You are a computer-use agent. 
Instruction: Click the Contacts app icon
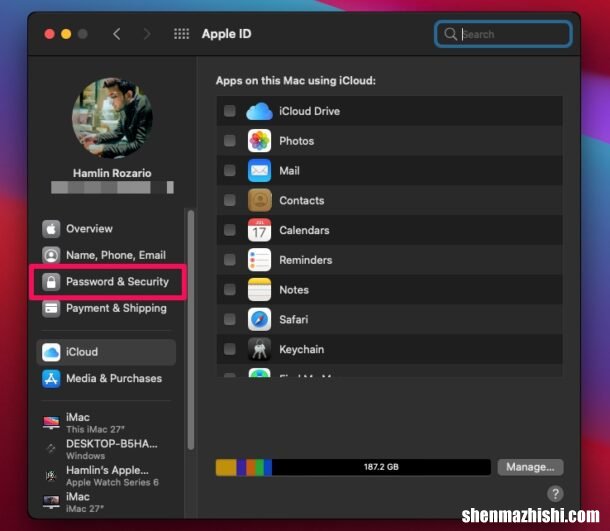point(259,200)
